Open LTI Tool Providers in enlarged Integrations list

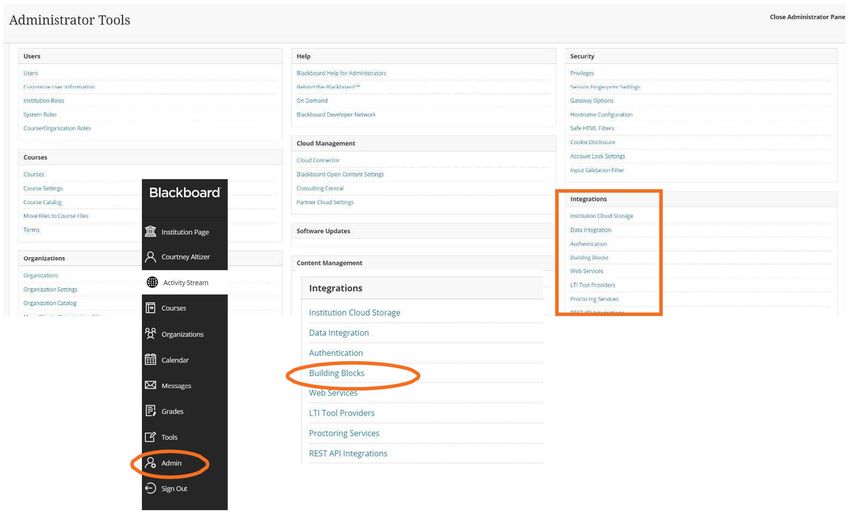(342, 413)
